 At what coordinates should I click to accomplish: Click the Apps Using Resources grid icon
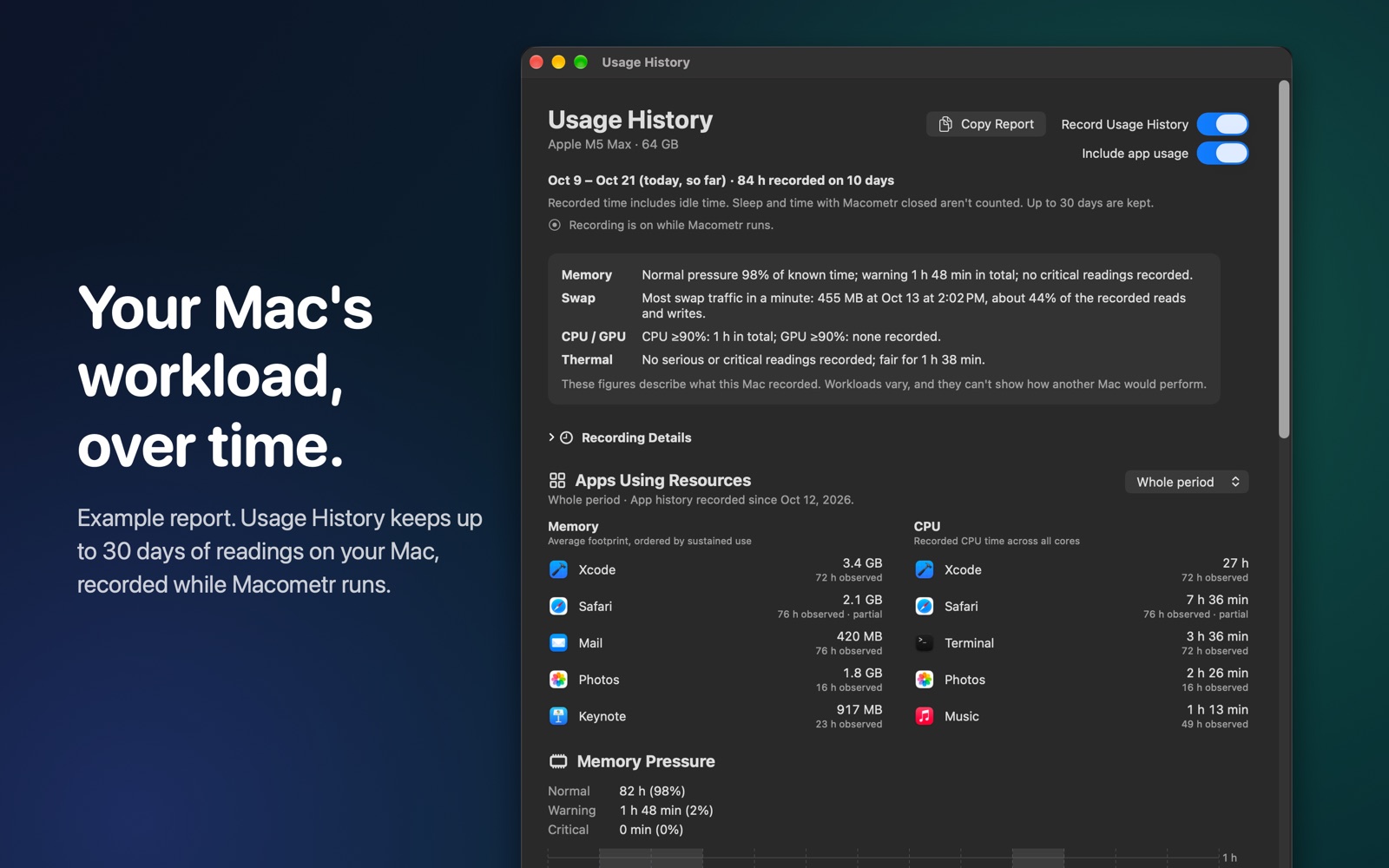557,480
